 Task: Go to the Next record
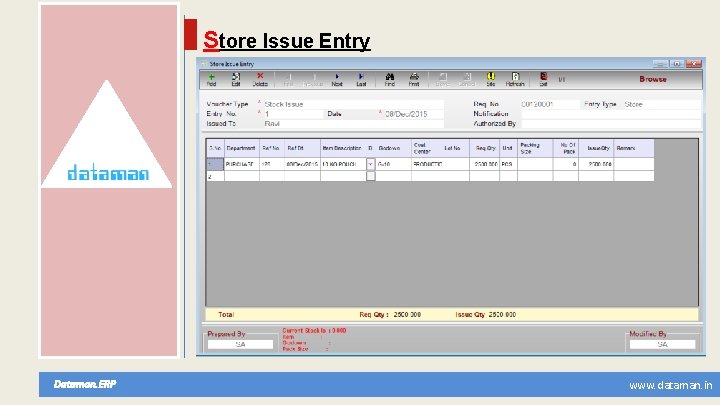pyautogui.click(x=337, y=80)
